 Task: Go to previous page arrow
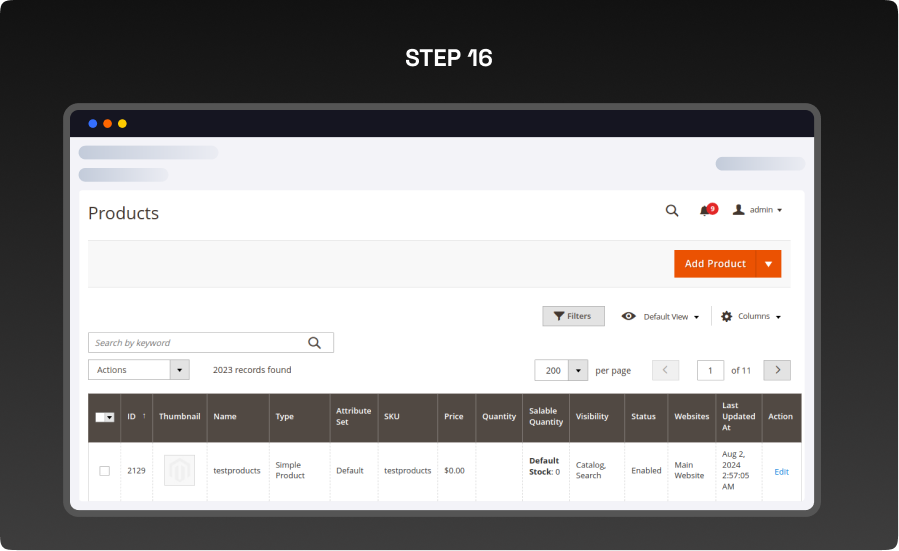point(665,370)
